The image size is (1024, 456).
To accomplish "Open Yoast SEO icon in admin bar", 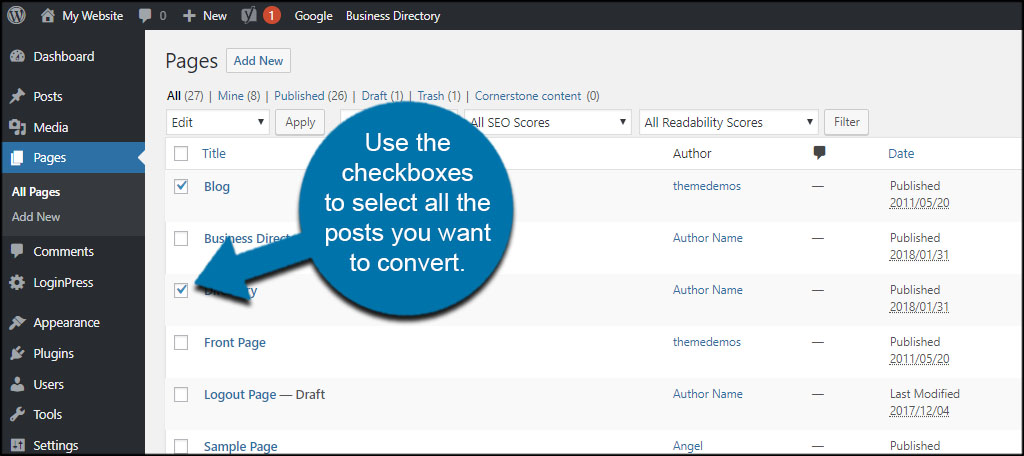I will point(248,16).
